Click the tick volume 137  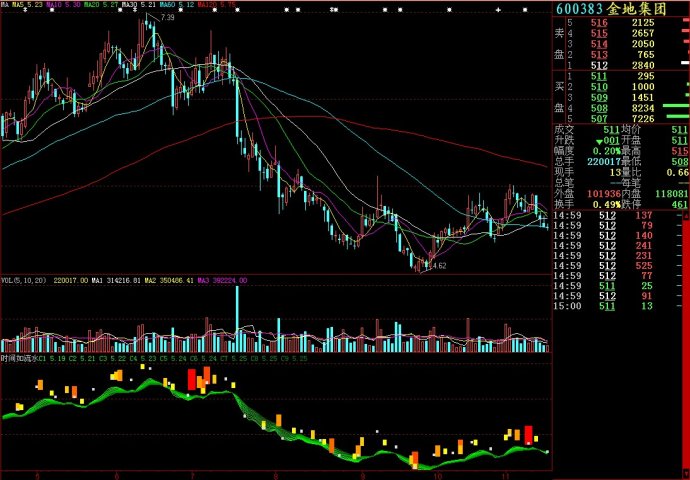tap(643, 215)
